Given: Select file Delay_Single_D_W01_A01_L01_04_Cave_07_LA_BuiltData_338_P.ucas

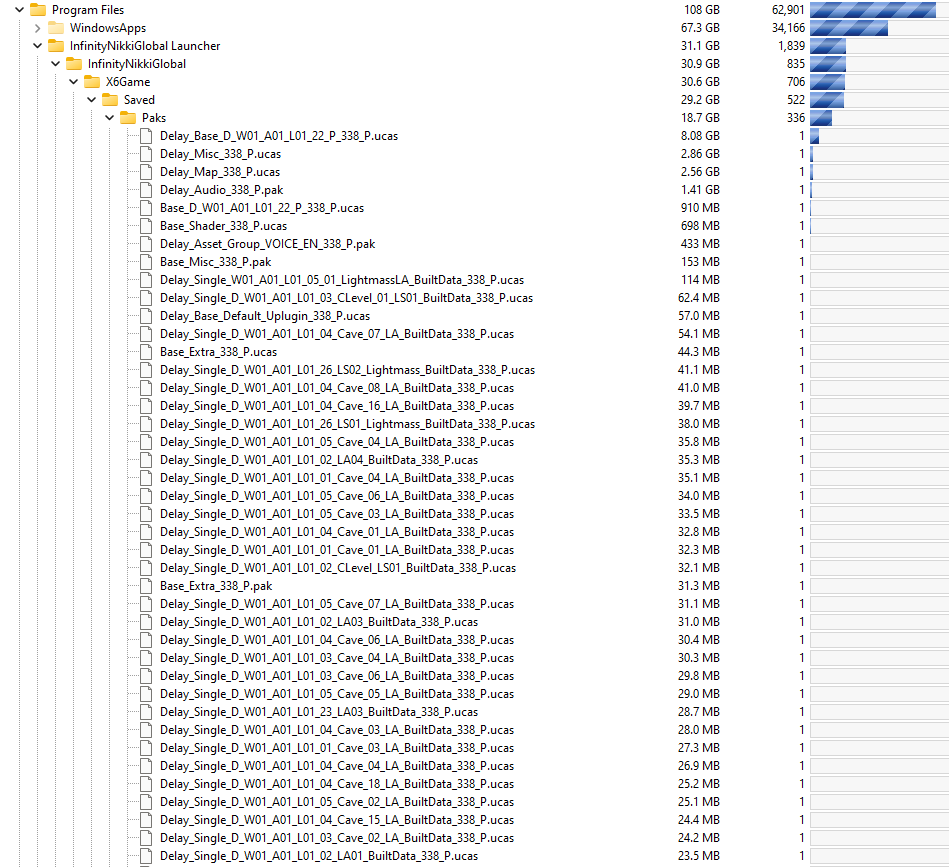Looking at the screenshot, I should tap(337, 334).
